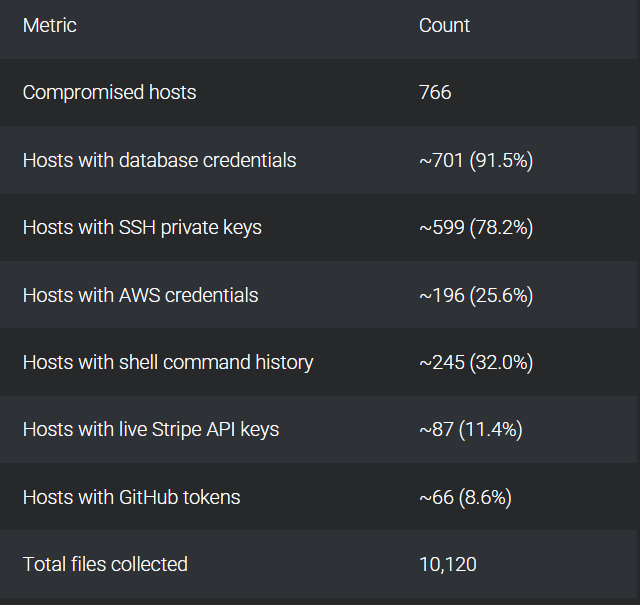Select the Hosts with SSH private keys label
Image resolution: width=640 pixels, height=605 pixels.
[x=142, y=228]
